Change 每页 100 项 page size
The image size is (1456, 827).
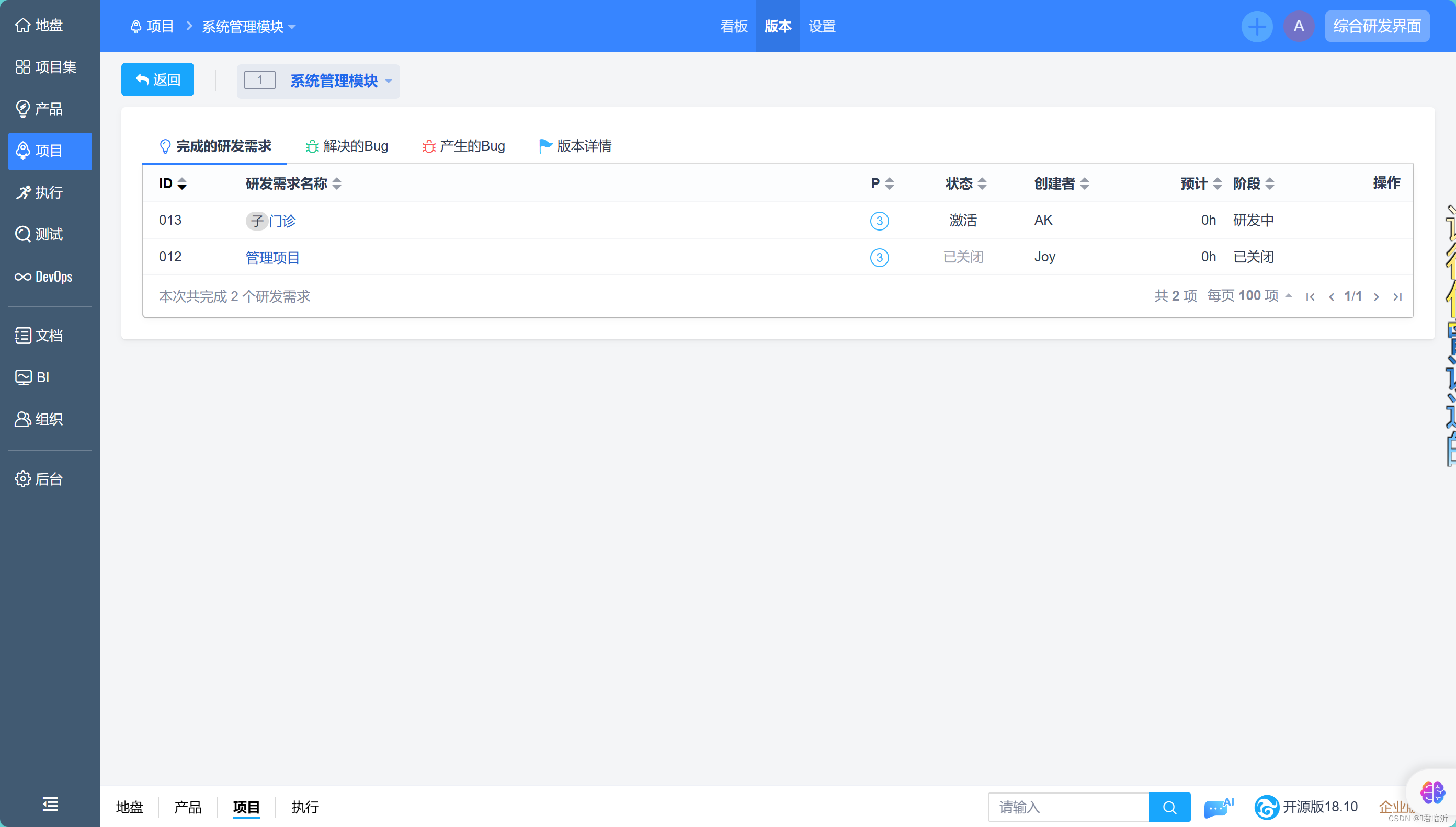(1249, 296)
